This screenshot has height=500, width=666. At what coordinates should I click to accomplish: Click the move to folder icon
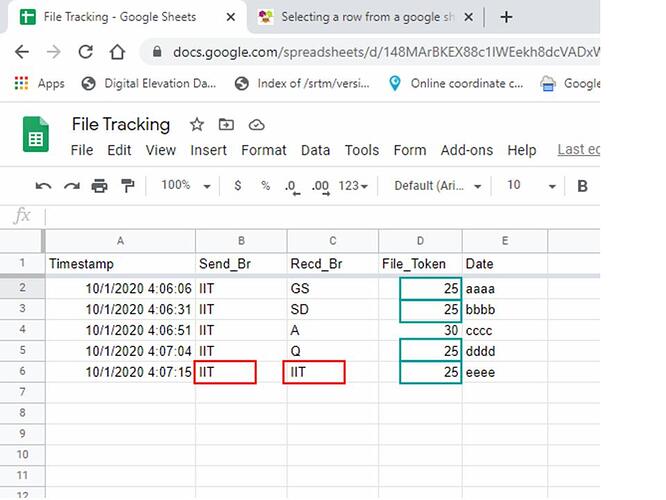(x=226, y=125)
